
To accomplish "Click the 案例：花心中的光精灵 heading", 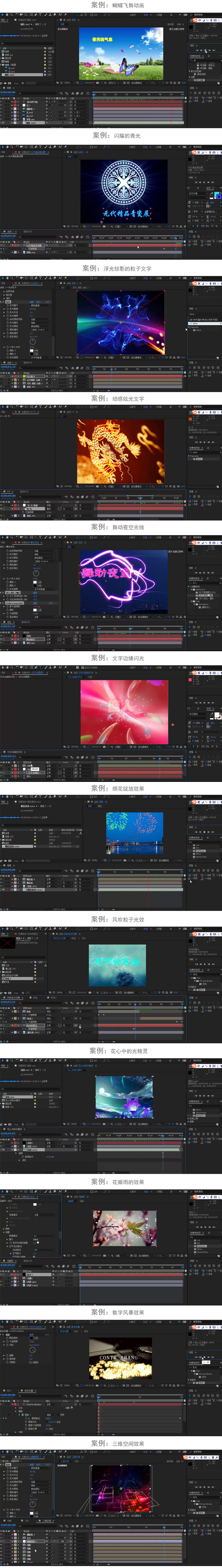I will (118, 1051).
